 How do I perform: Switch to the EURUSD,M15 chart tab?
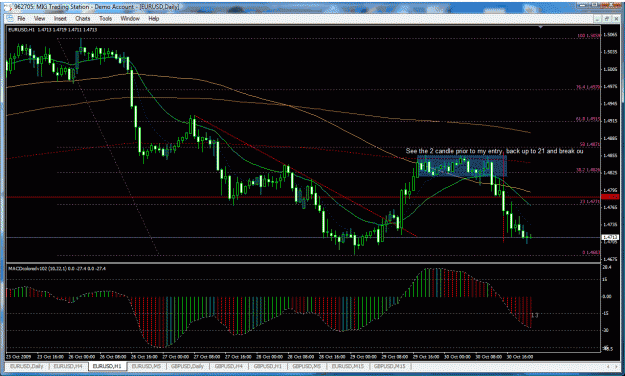pos(348,366)
